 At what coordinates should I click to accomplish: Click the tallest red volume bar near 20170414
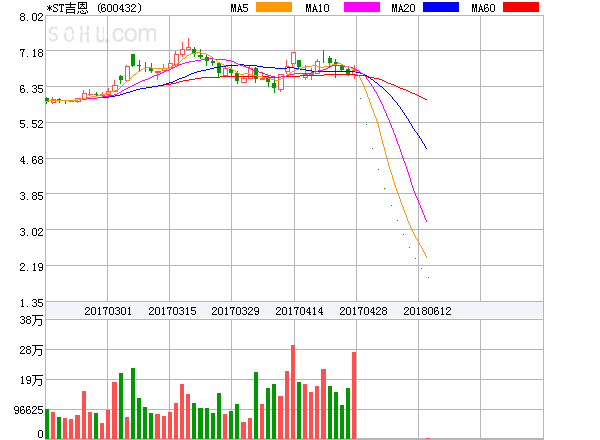pyautogui.click(x=293, y=391)
